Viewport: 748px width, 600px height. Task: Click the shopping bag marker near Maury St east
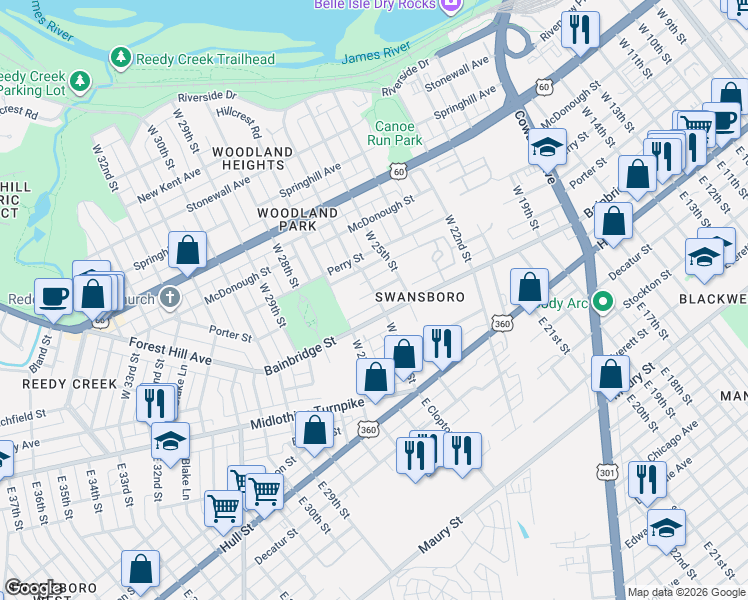610,375
